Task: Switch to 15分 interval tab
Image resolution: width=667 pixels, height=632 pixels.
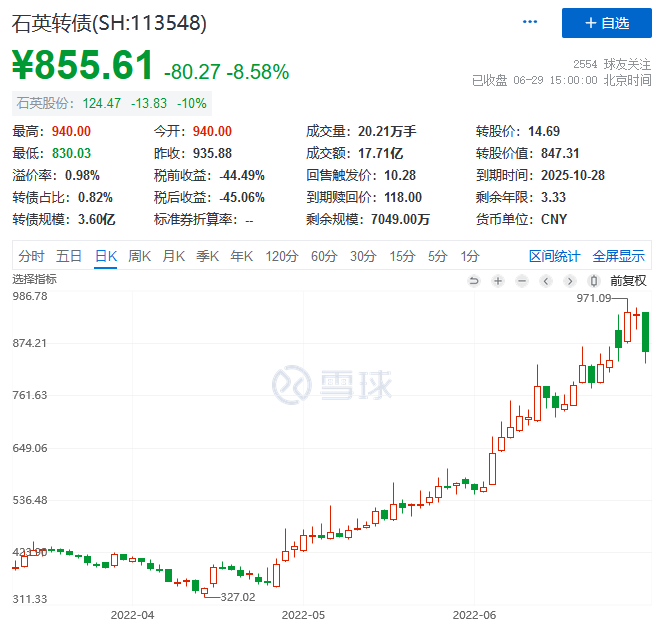Action: pos(402,256)
